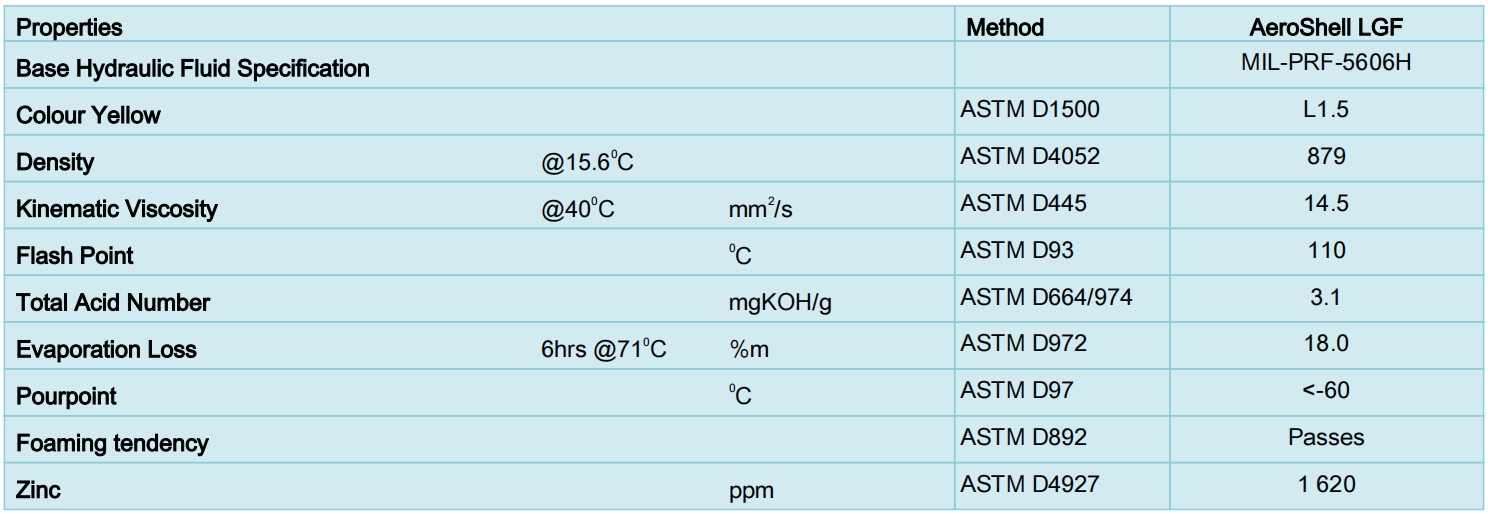The image size is (1488, 514).
Task: Select the Colour Yellow property label
Action: click(x=88, y=115)
